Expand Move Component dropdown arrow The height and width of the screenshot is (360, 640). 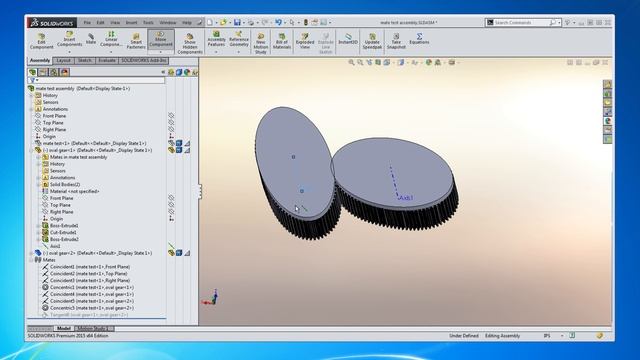[x=161, y=52]
